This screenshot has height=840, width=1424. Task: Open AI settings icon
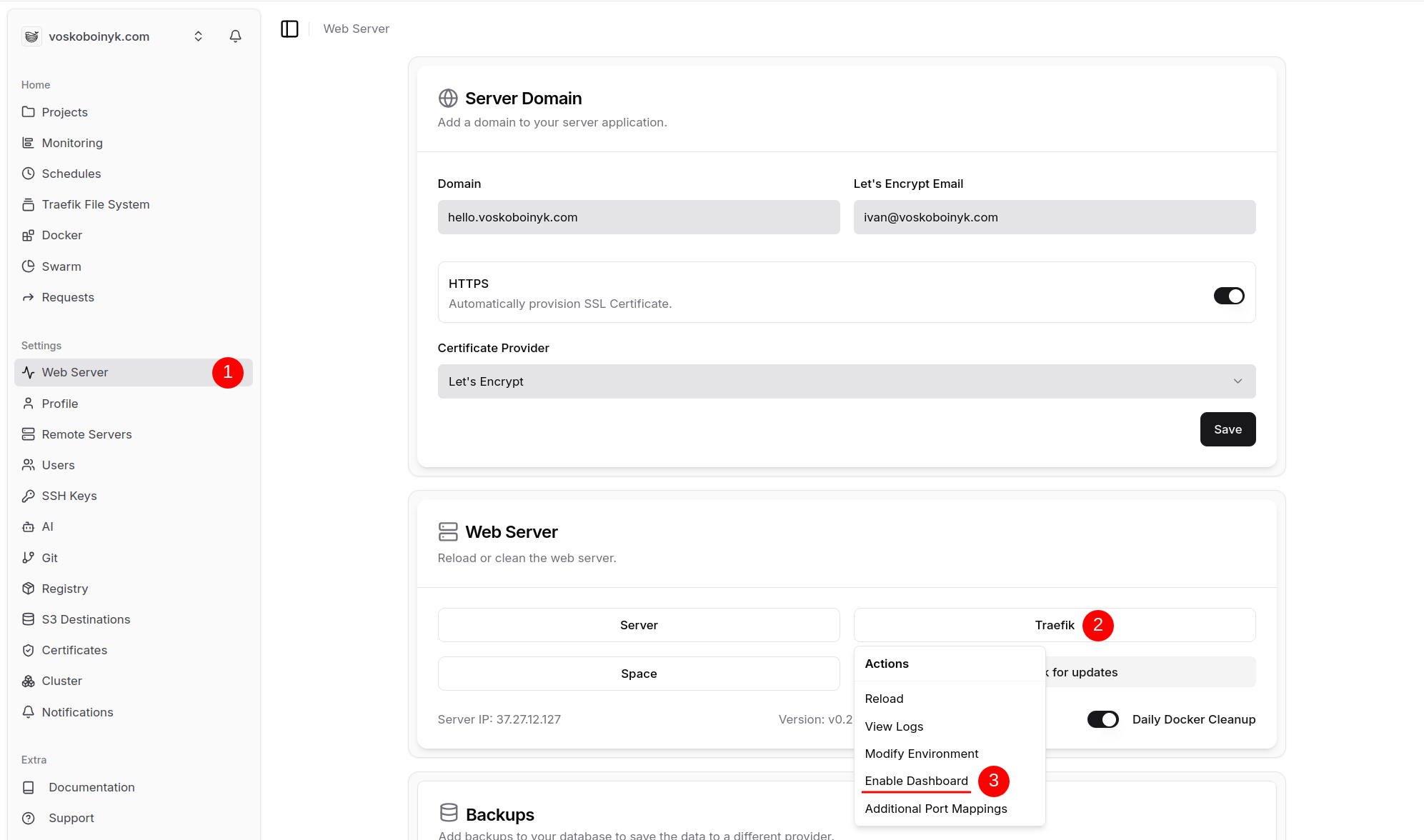[29, 526]
